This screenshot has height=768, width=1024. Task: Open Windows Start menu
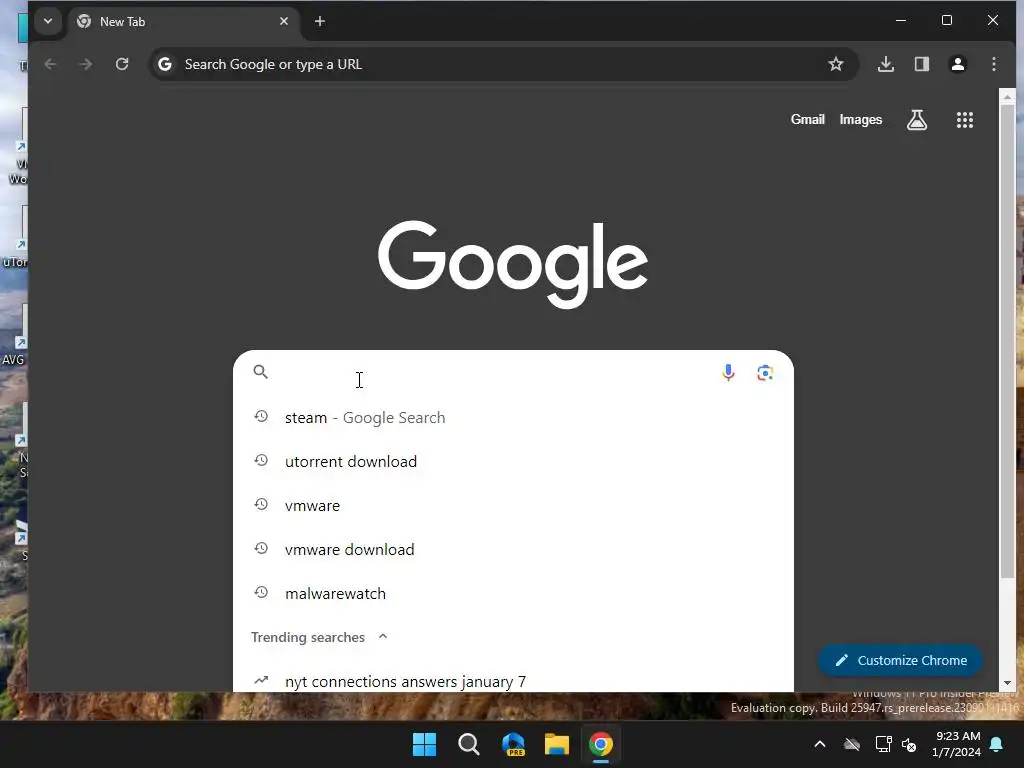coord(424,744)
